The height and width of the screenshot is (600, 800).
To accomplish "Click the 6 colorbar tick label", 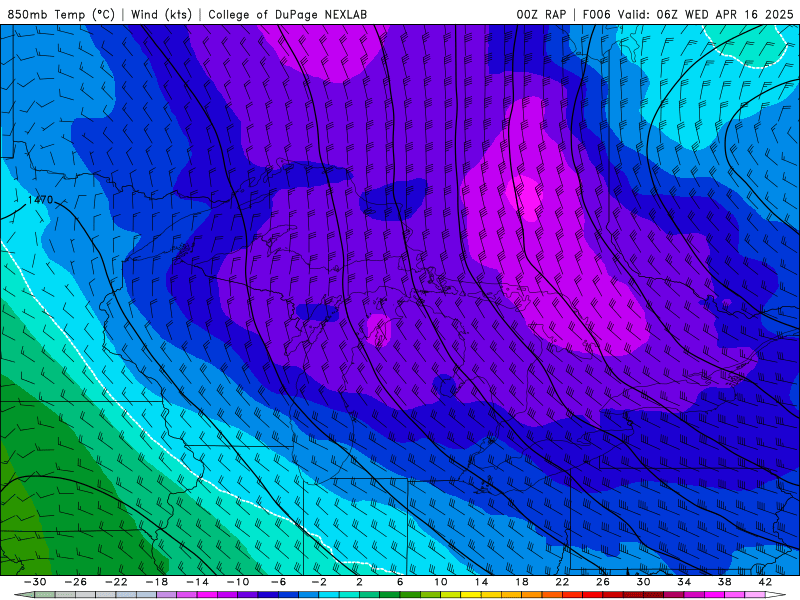I will 400,582.
